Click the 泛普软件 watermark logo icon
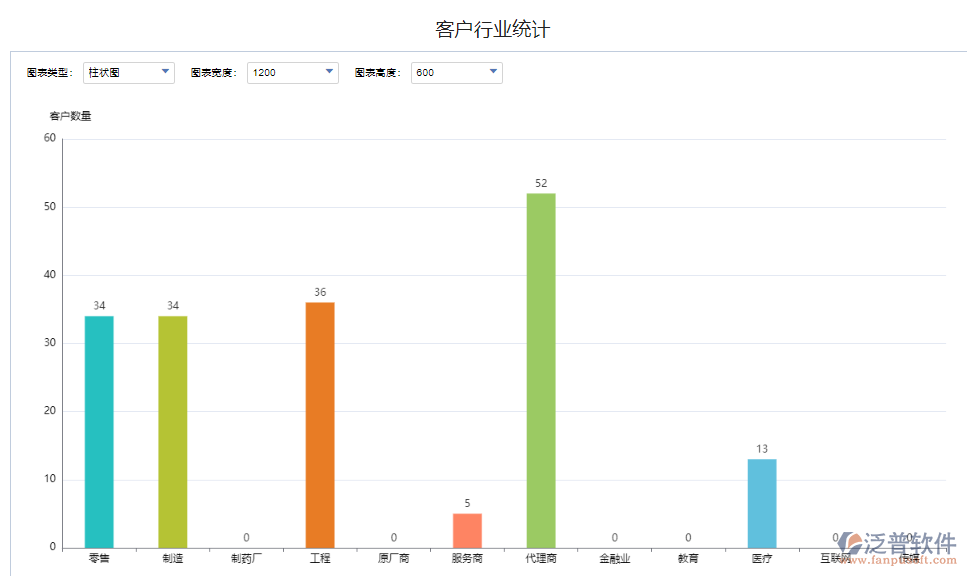The height and width of the screenshot is (576, 967). pyautogui.click(x=852, y=543)
